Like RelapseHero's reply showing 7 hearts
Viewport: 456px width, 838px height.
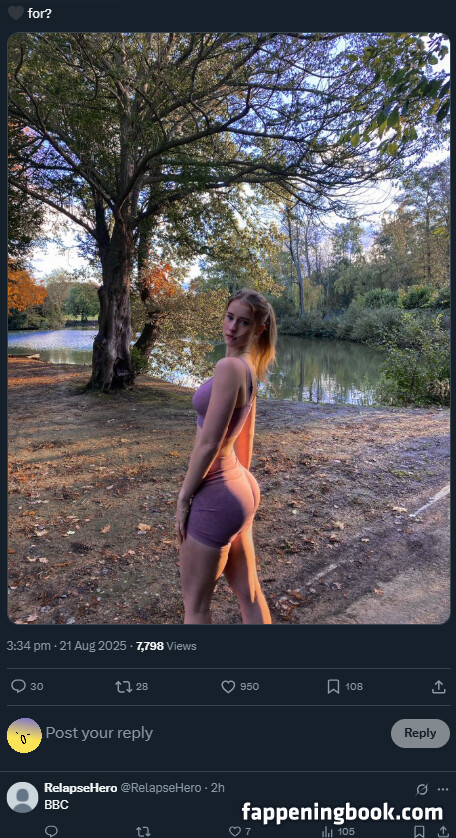pos(235,831)
